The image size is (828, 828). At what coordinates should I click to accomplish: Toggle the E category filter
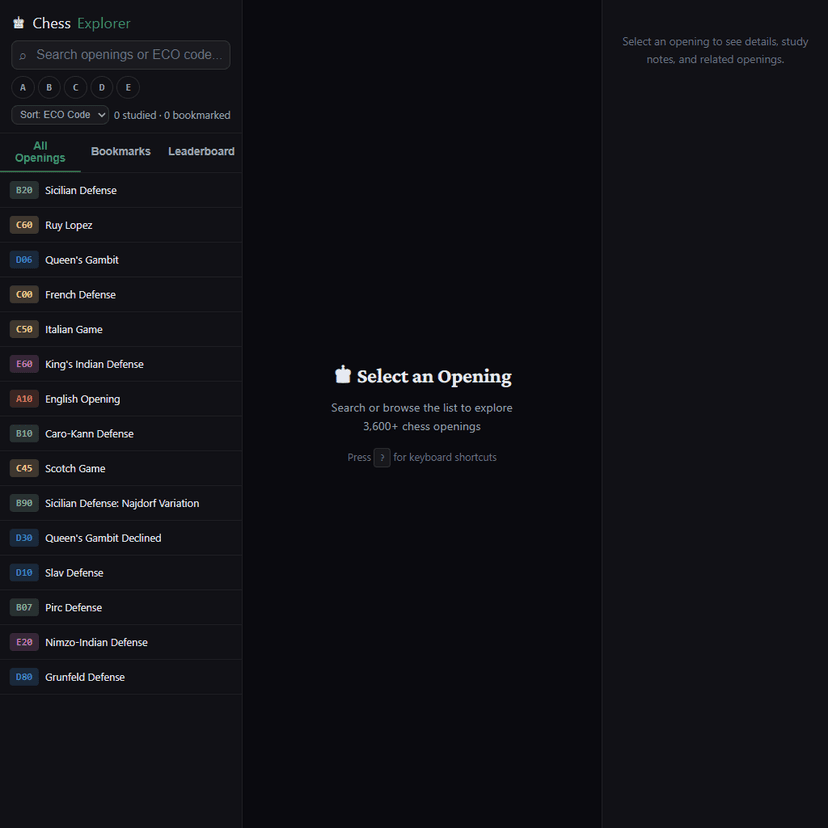pos(128,88)
